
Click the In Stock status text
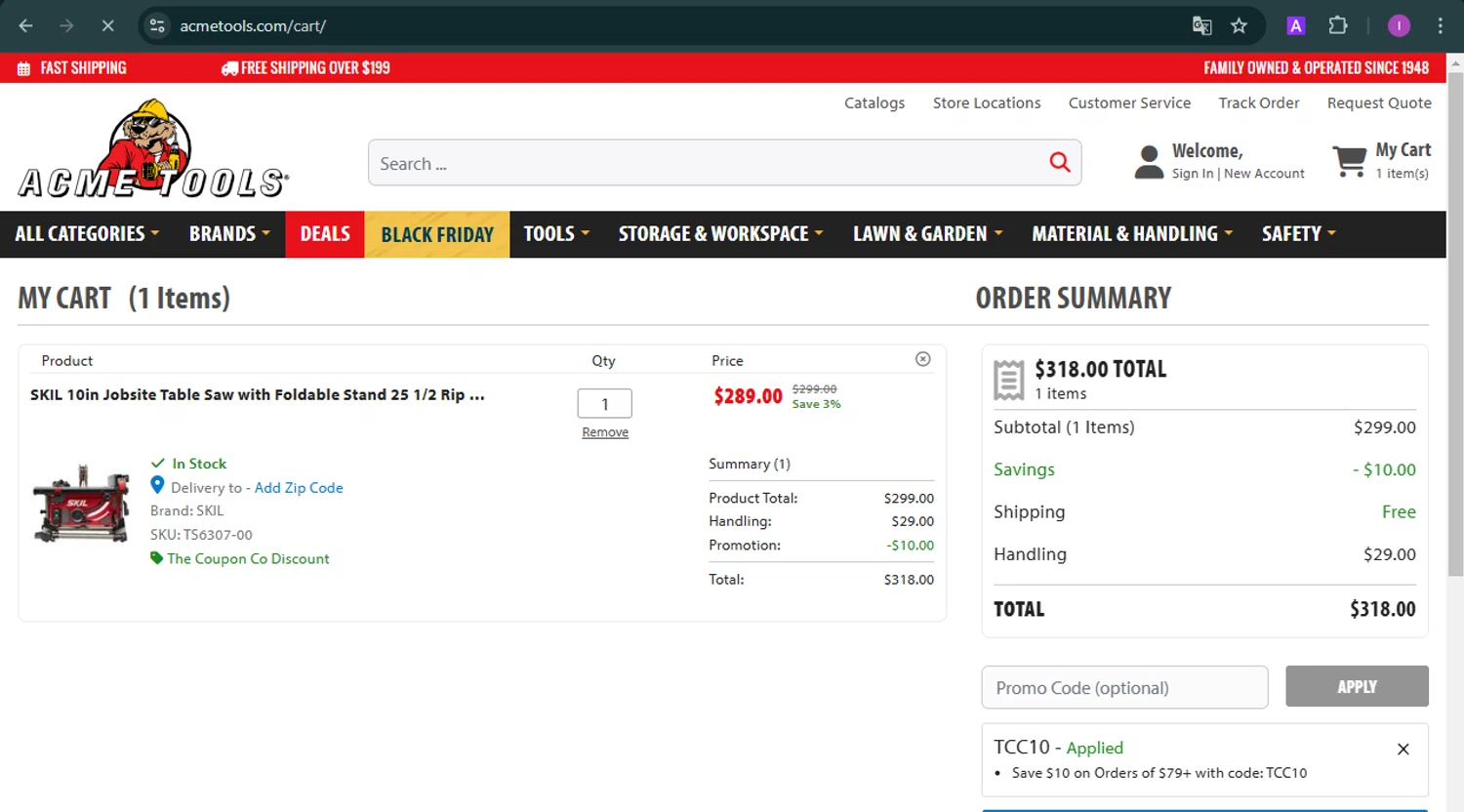coord(199,464)
